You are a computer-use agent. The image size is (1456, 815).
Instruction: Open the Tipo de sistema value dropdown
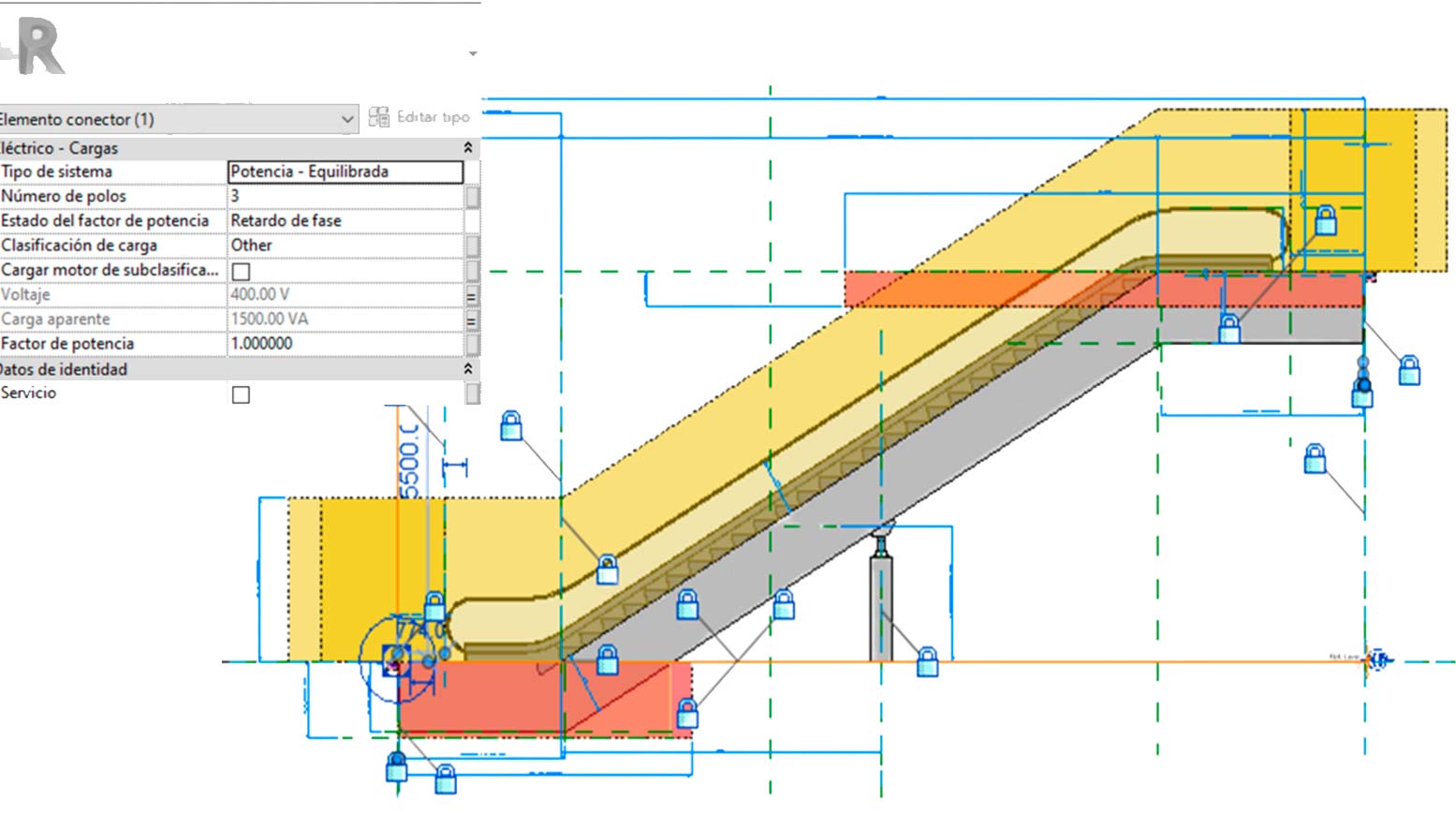[346, 171]
